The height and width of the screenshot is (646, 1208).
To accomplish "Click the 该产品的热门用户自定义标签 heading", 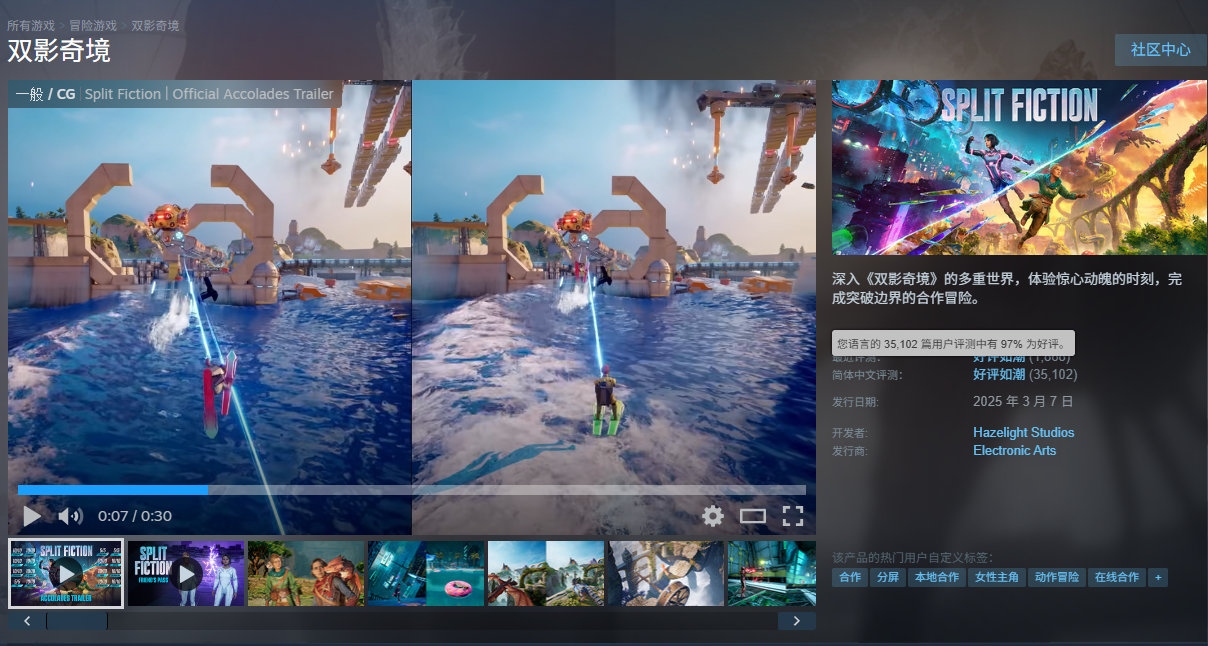I will point(912,557).
